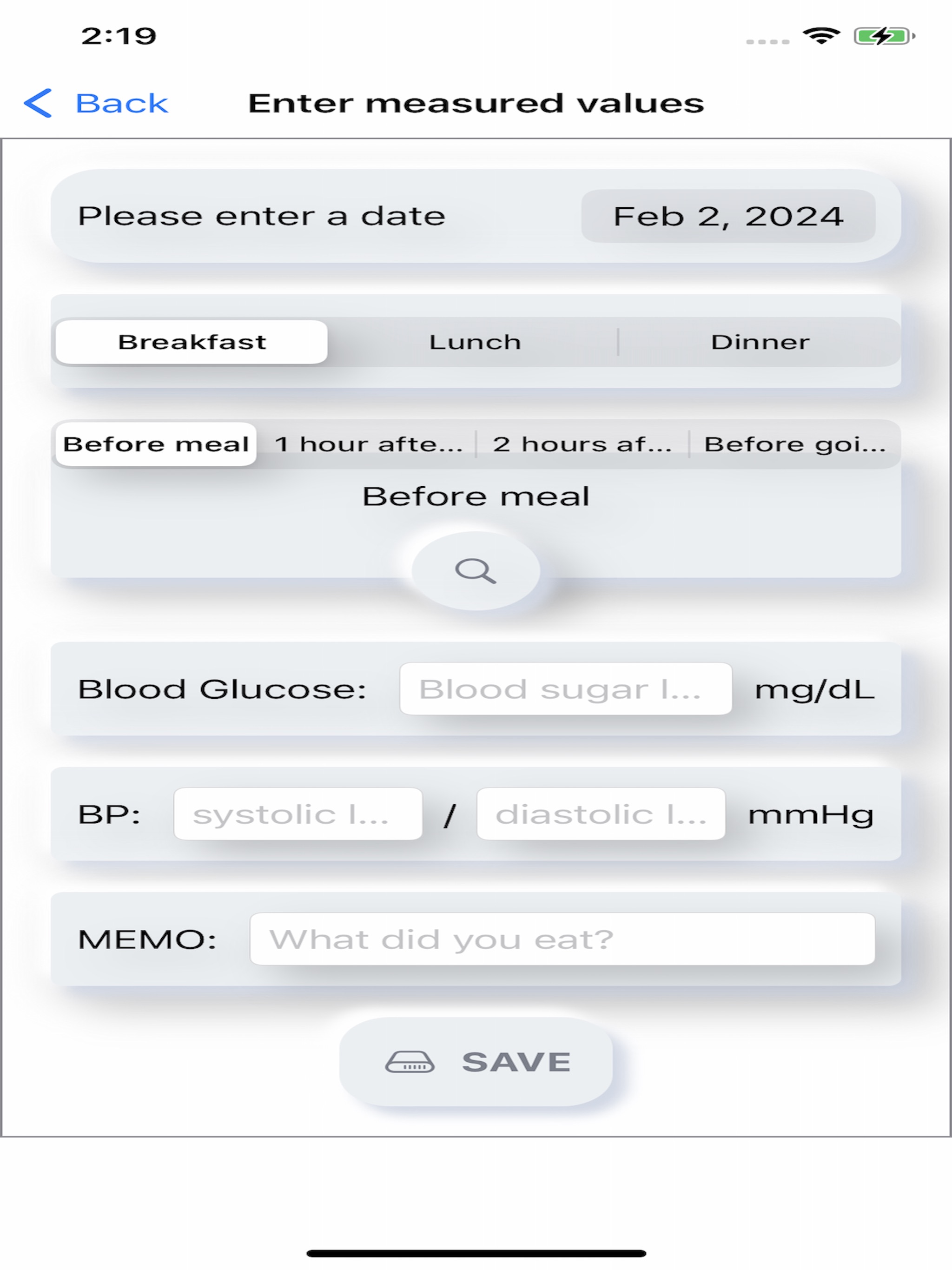Click the Back navigation arrow icon
952x1270 pixels.
coord(41,100)
